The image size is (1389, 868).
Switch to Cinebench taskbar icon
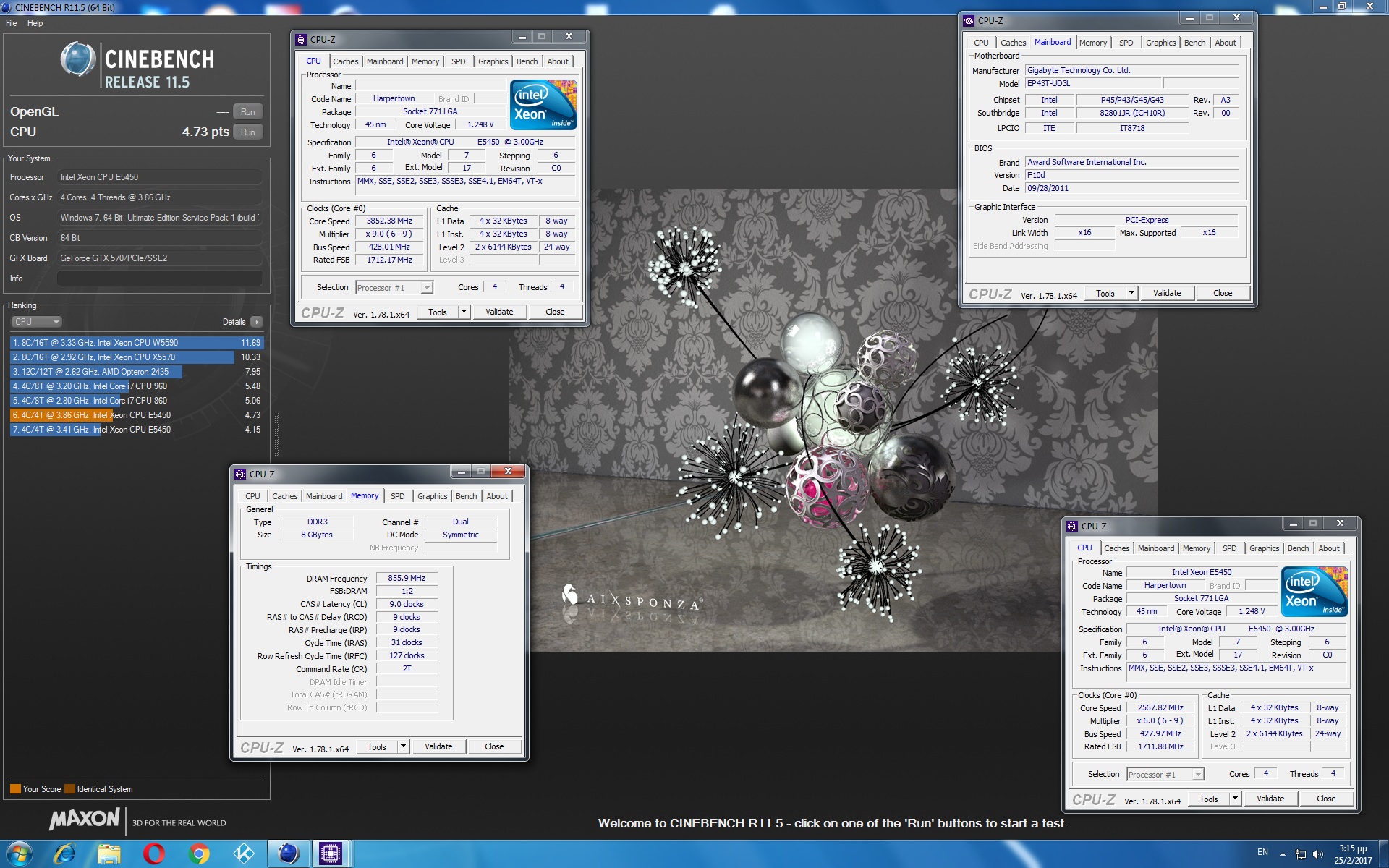point(289,854)
